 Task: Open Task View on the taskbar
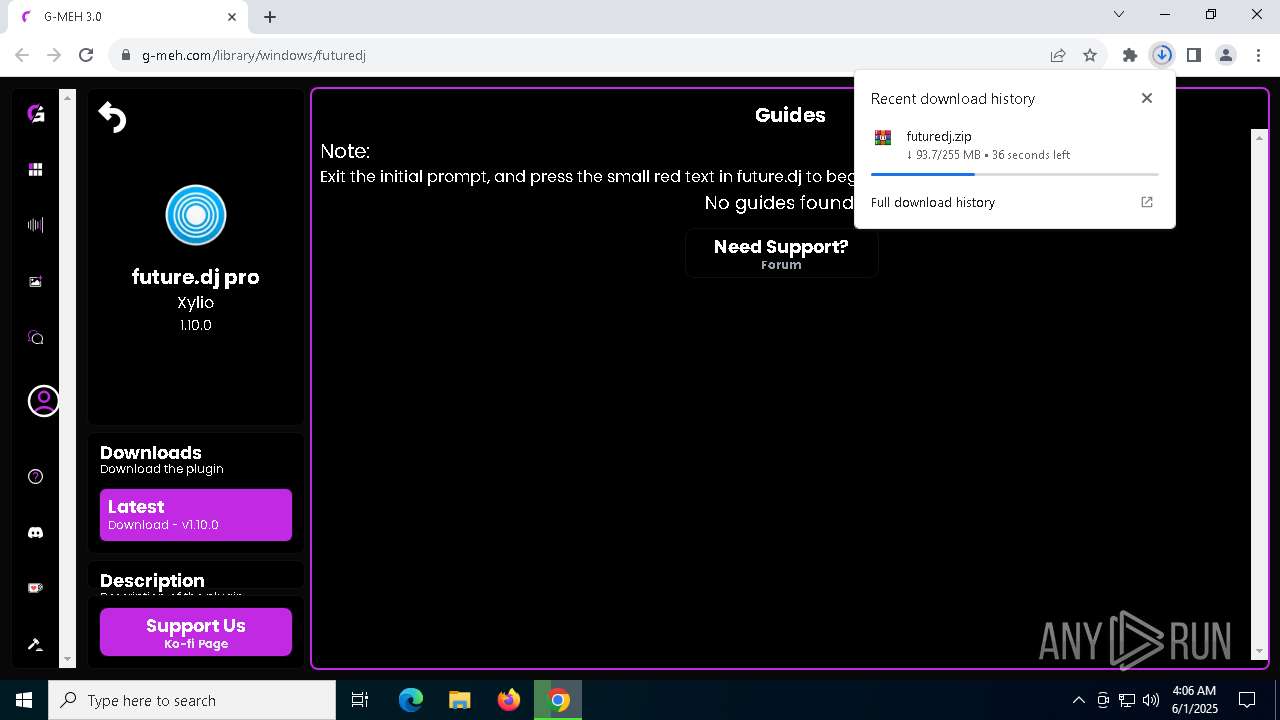tap(360, 700)
